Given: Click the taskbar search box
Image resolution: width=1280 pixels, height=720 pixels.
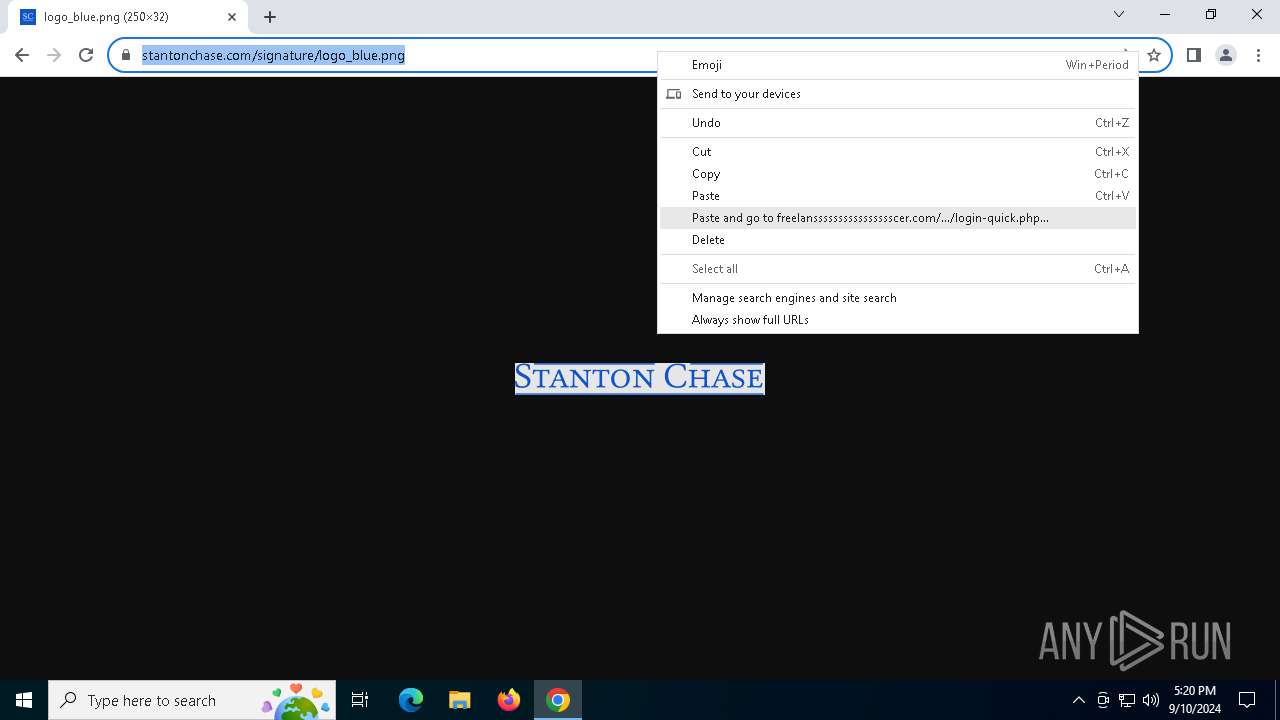Looking at the screenshot, I should point(193,700).
